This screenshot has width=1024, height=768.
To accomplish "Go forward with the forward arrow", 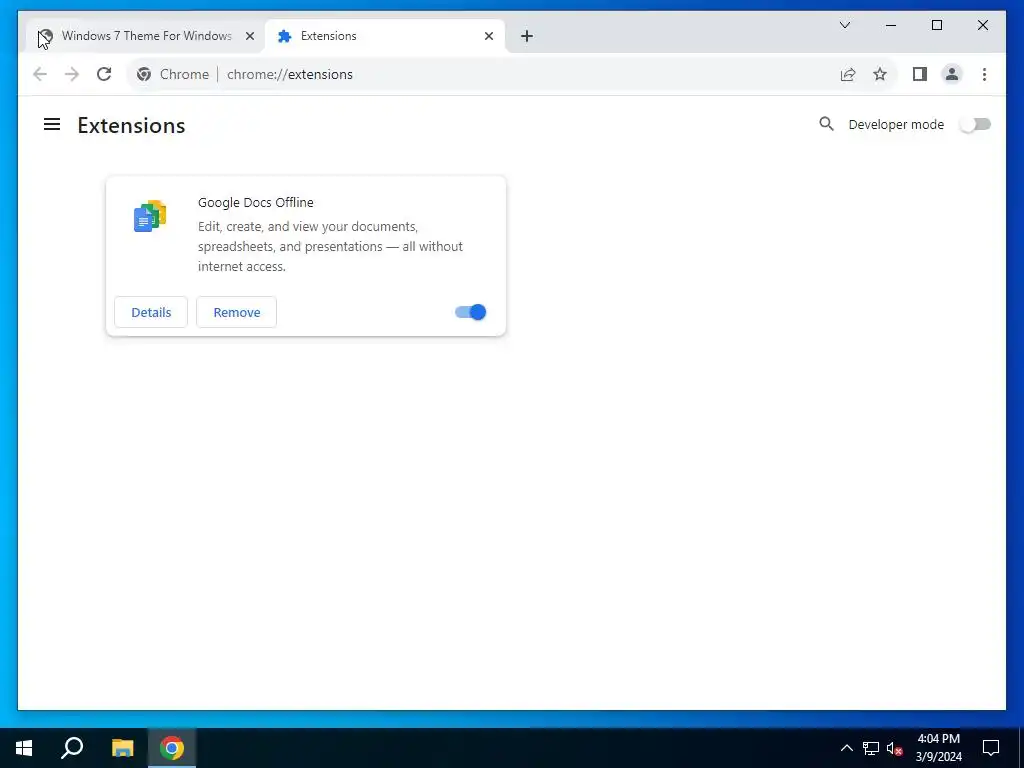I will (x=72, y=74).
